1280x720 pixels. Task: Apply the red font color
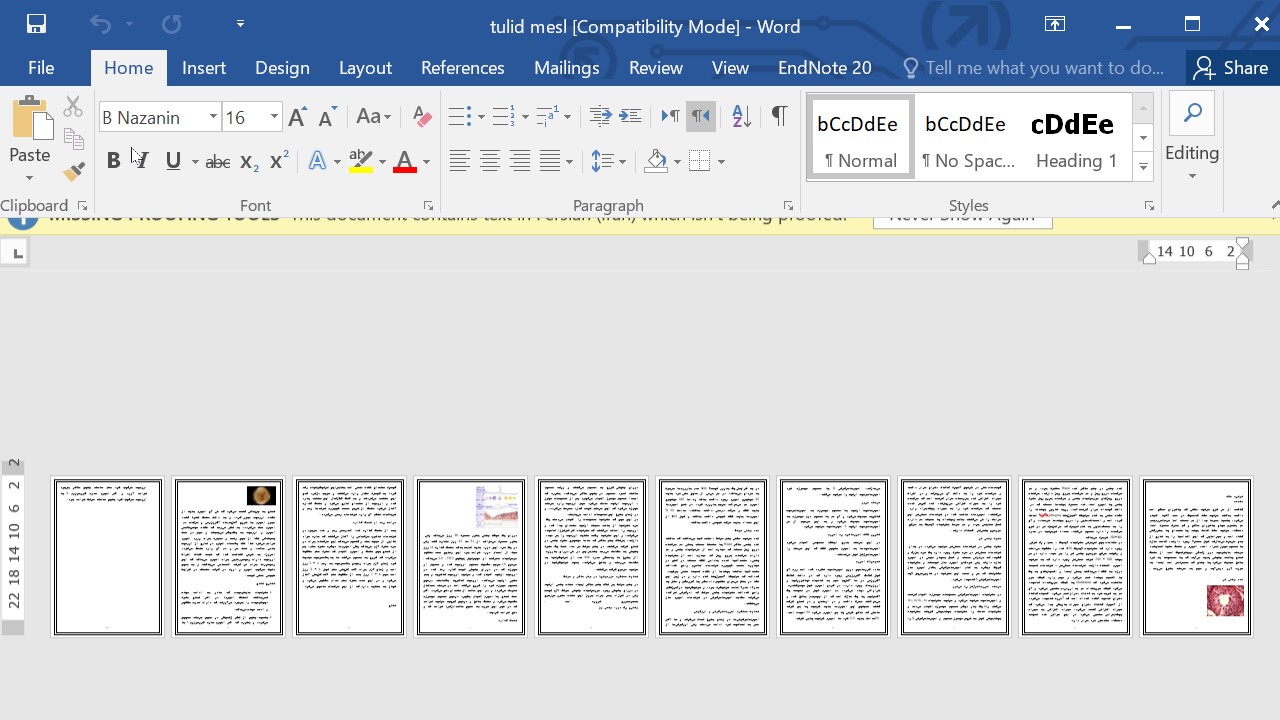coord(405,161)
